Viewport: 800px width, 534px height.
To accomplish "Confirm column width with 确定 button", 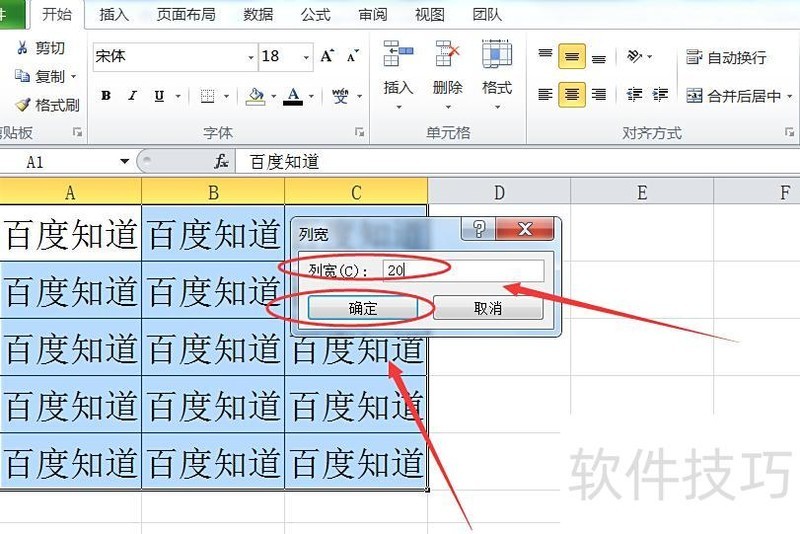I will coord(363,308).
